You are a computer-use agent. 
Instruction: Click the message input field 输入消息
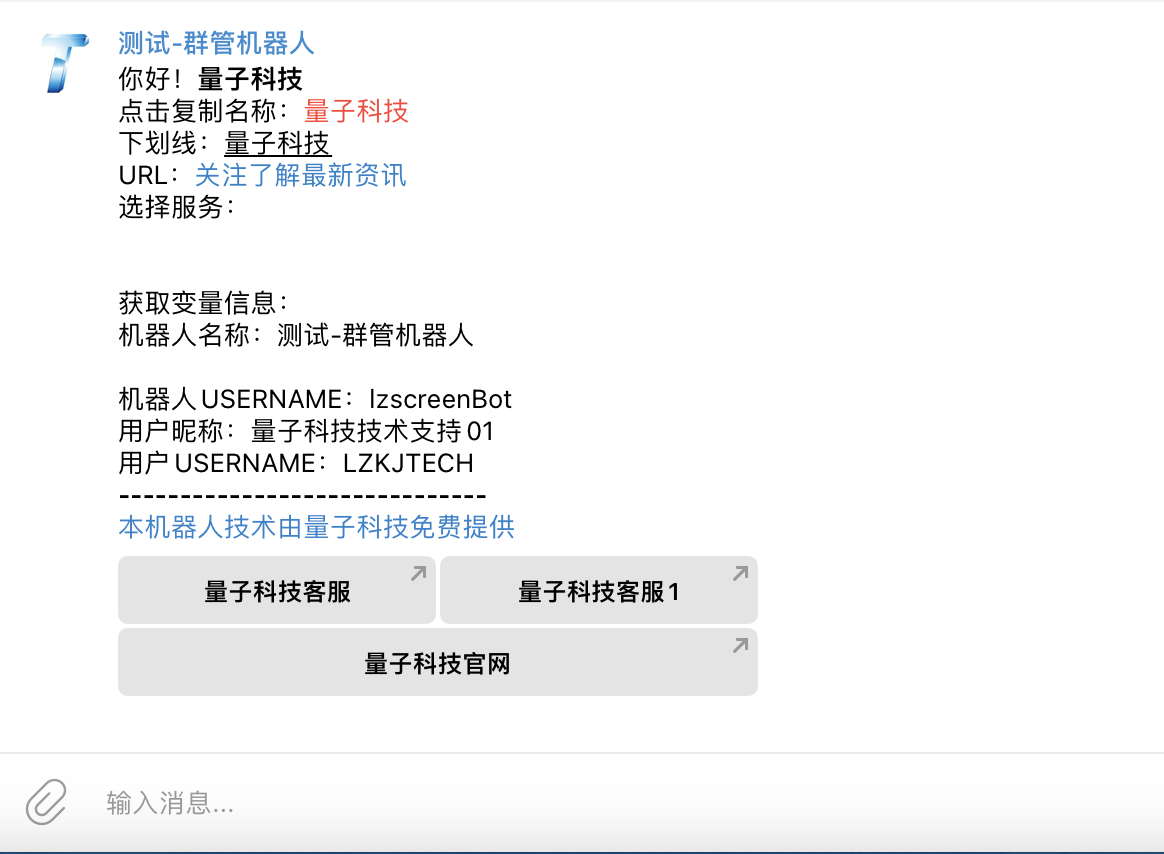tap(400, 803)
